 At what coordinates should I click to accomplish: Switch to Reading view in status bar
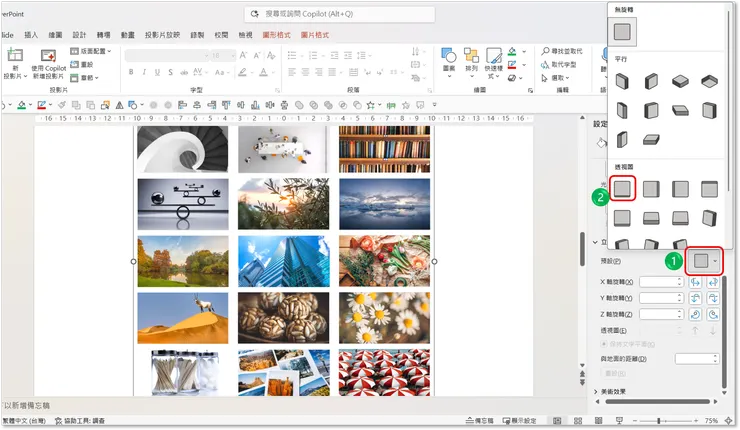598,421
